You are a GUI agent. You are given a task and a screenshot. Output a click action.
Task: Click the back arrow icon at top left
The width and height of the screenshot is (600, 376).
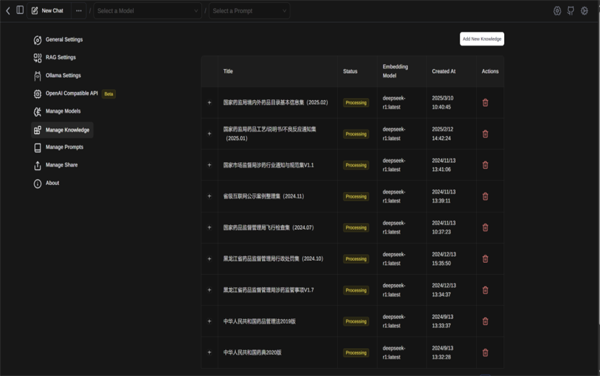point(8,11)
